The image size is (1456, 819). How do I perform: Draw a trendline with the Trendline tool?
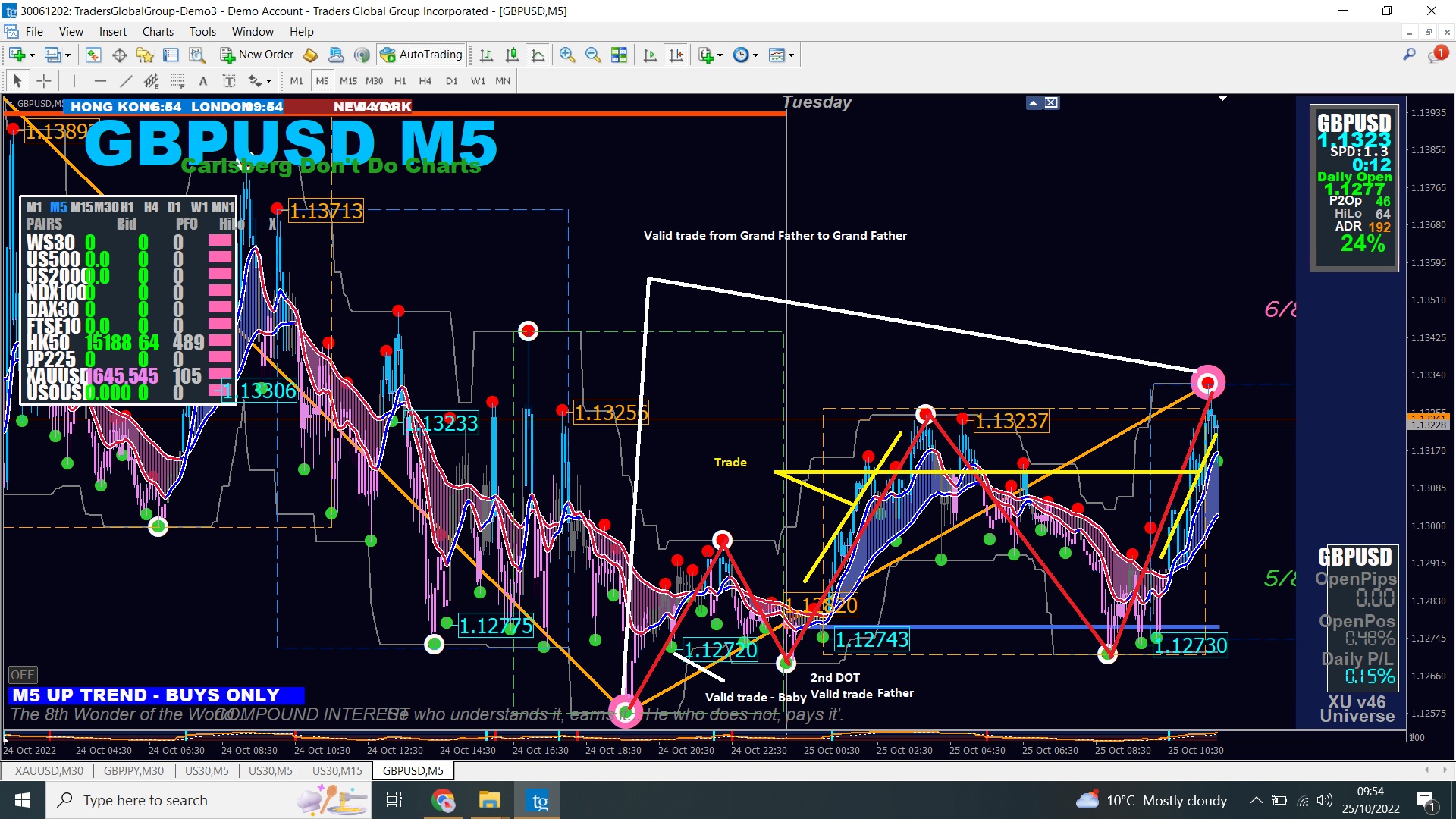[126, 81]
